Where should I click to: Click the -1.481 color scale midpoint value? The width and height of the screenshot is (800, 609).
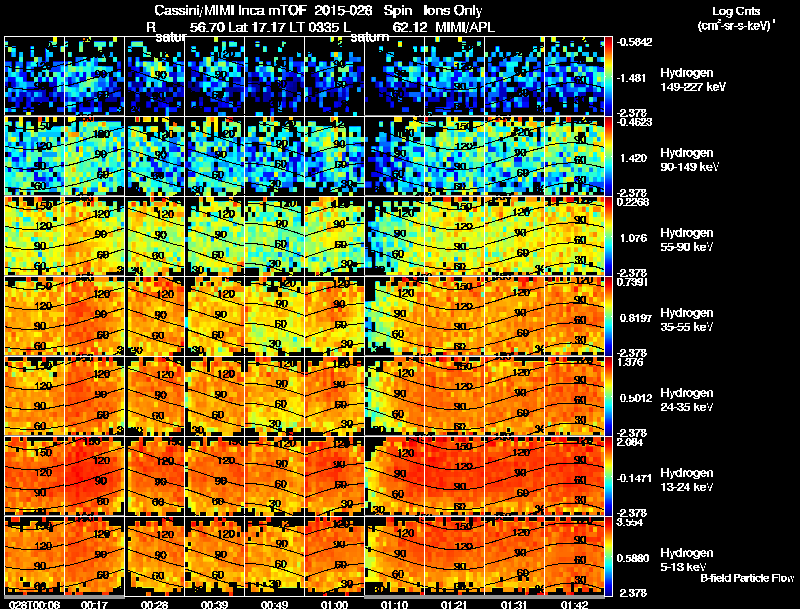pyautogui.click(x=632, y=78)
